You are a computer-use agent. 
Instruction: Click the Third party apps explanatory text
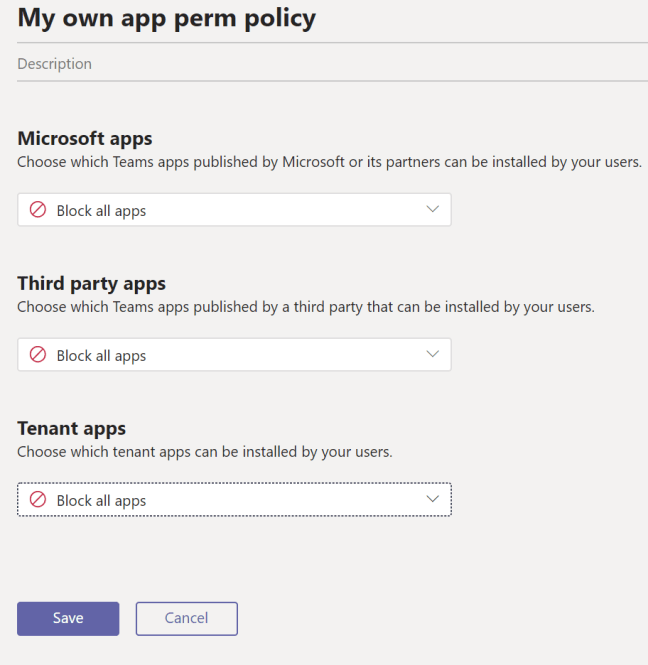pyautogui.click(x=305, y=307)
